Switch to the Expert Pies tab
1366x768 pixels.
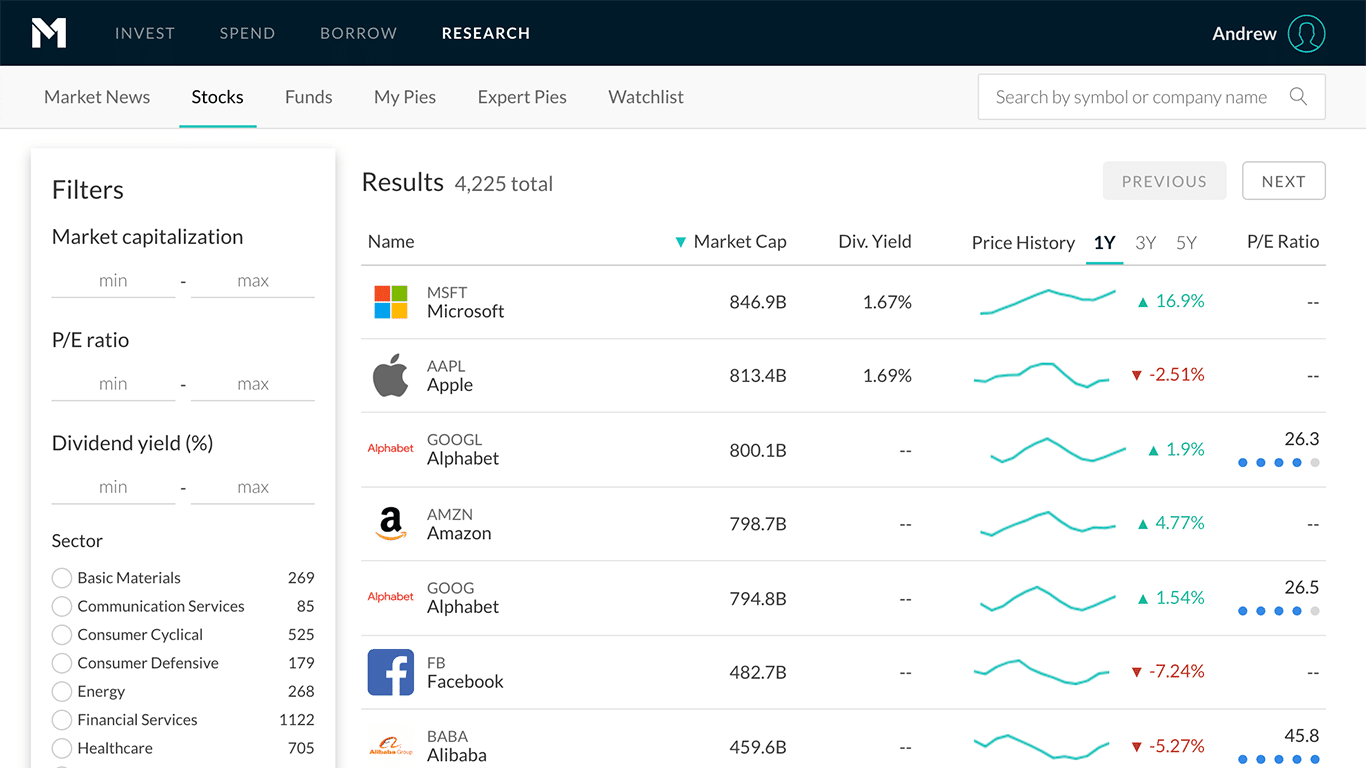coord(522,97)
